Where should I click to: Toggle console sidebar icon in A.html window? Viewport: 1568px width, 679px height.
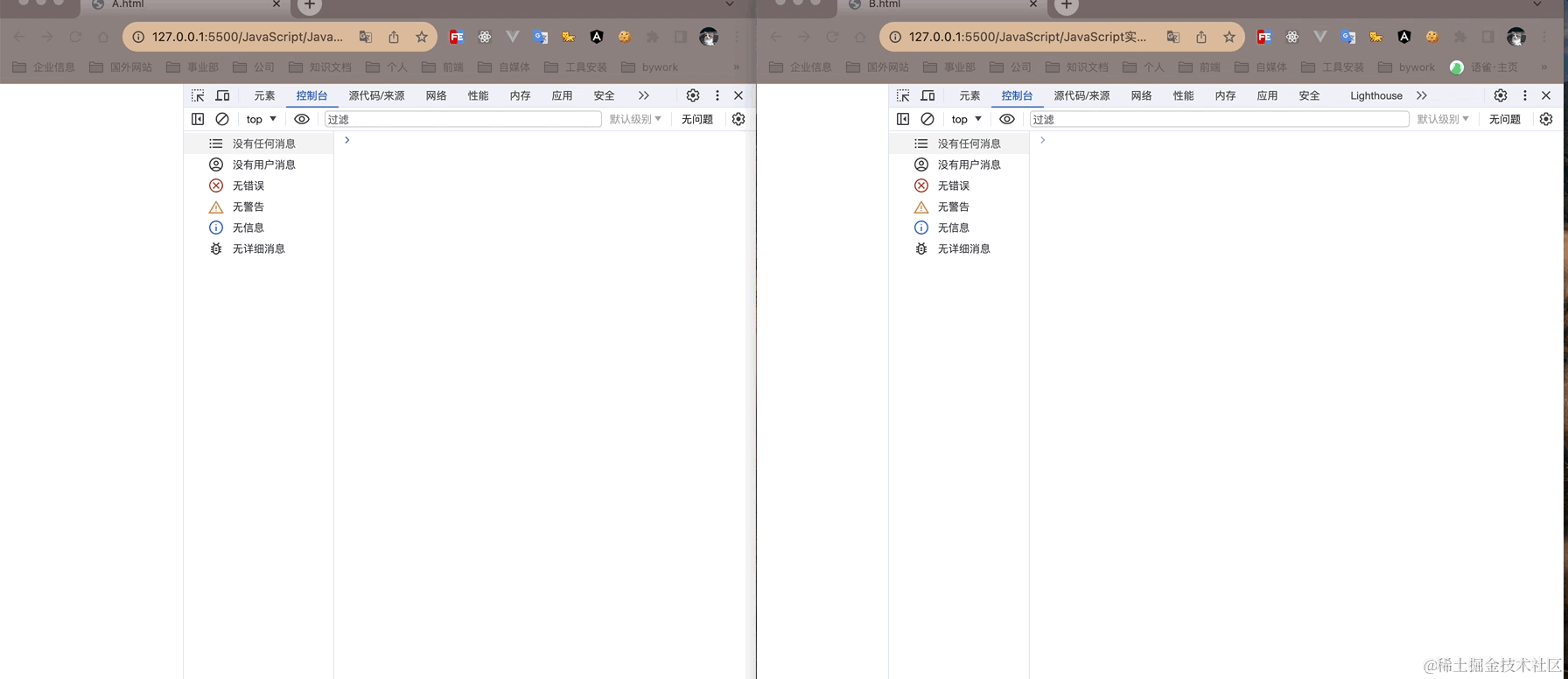[198, 119]
